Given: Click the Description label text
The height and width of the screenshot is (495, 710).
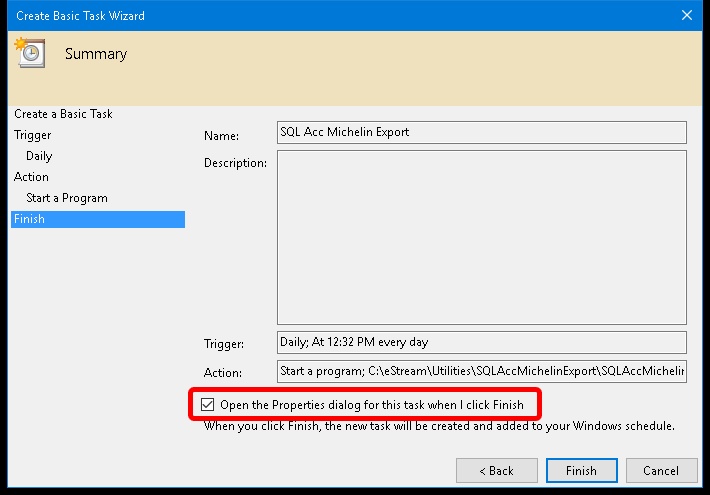Looking at the screenshot, I should point(235,163).
